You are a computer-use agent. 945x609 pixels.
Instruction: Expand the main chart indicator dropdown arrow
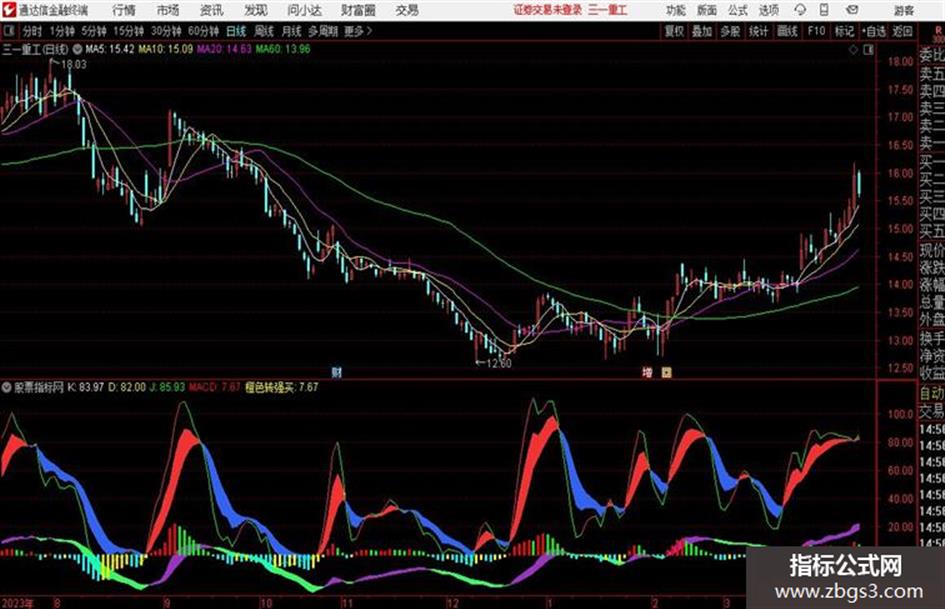(x=78, y=49)
